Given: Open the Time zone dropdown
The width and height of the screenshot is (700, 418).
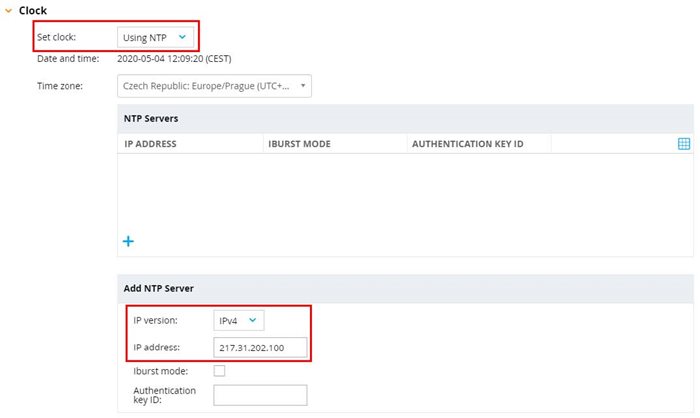Looking at the screenshot, I should pos(214,86).
